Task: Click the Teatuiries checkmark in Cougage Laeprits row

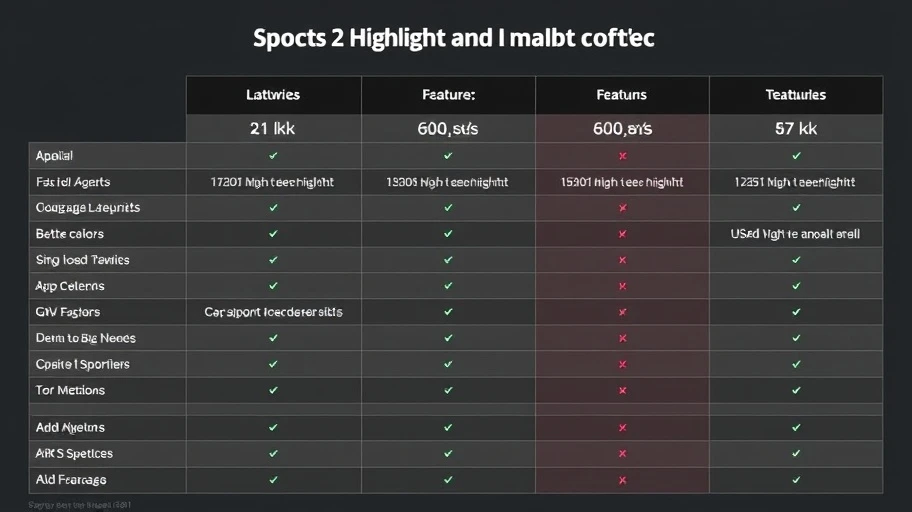Action: coord(796,208)
